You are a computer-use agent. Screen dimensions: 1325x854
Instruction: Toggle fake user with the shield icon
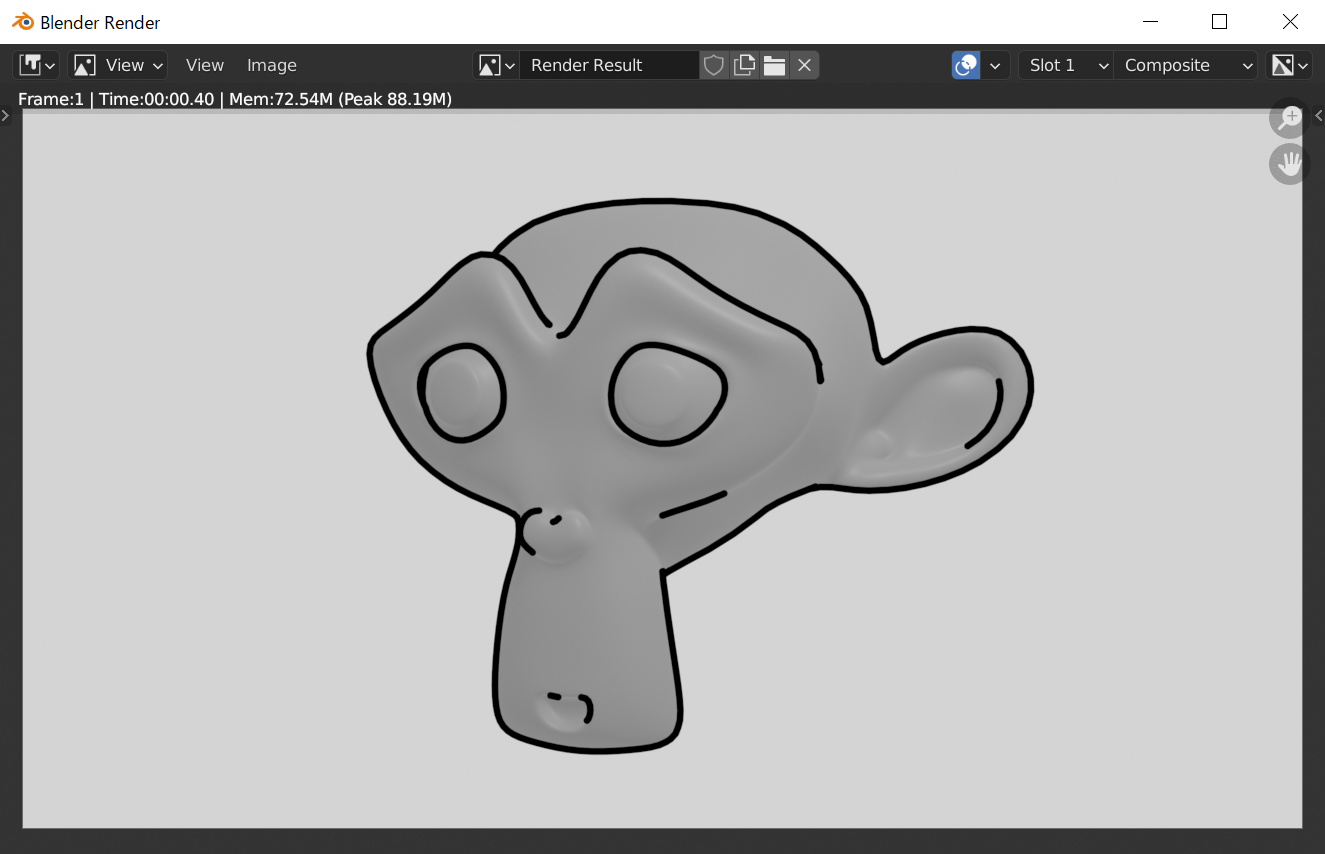coord(714,64)
